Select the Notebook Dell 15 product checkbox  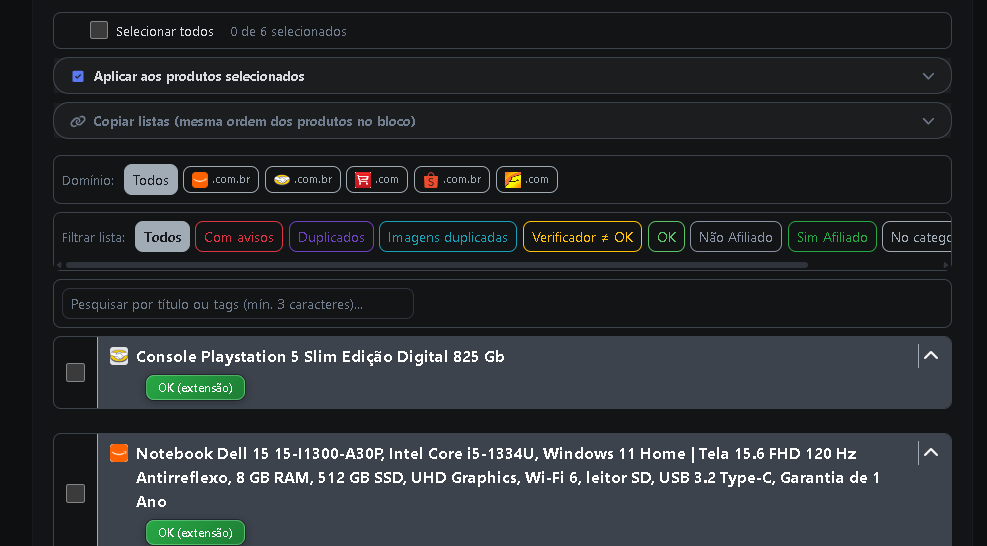[76, 494]
